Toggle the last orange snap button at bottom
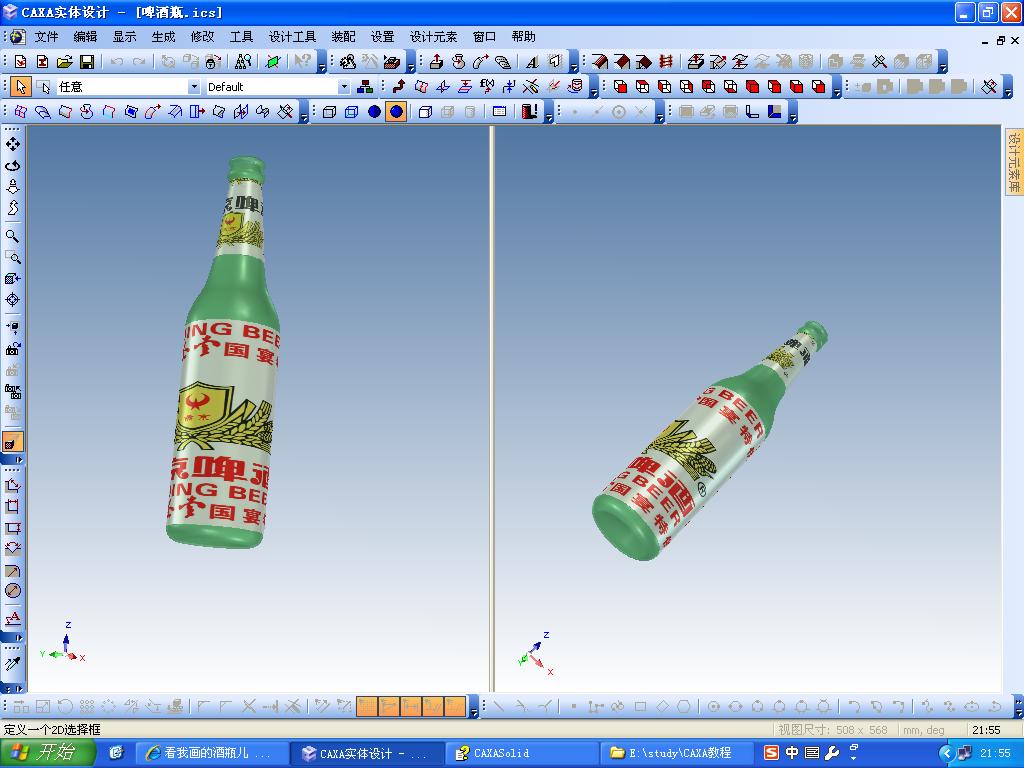The height and width of the screenshot is (768, 1024). 455,706
